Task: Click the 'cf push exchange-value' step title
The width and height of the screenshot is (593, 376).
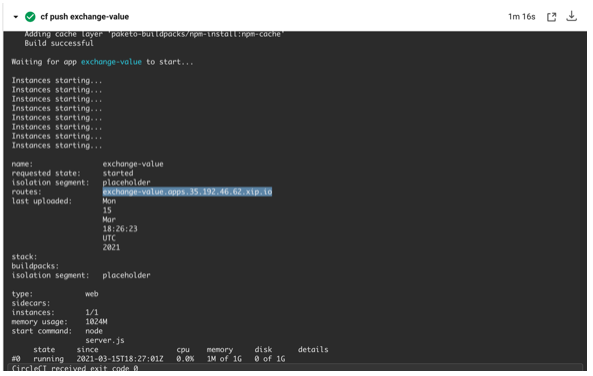Action: 85,17
